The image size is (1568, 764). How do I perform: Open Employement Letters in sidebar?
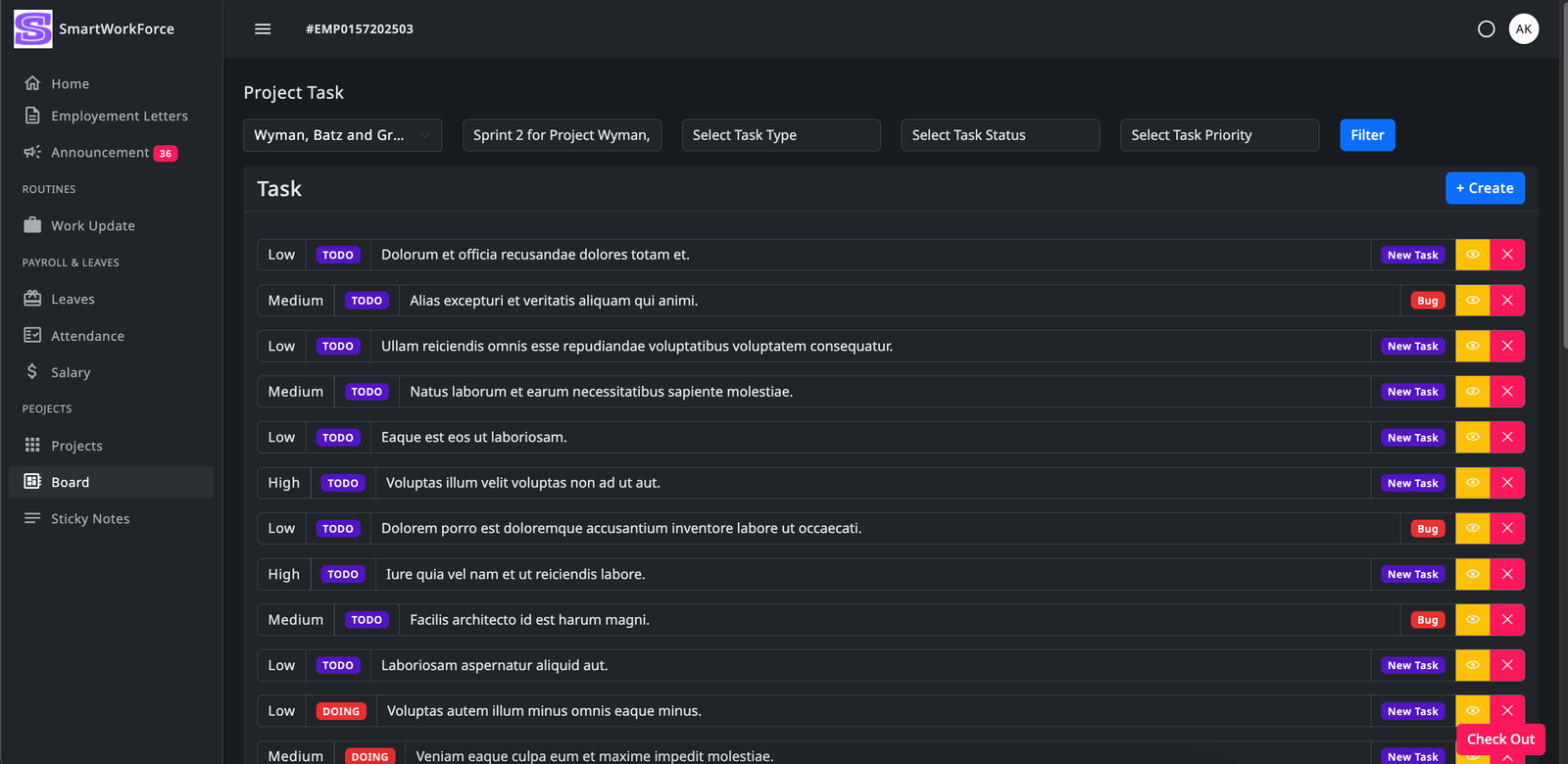pyautogui.click(x=119, y=116)
